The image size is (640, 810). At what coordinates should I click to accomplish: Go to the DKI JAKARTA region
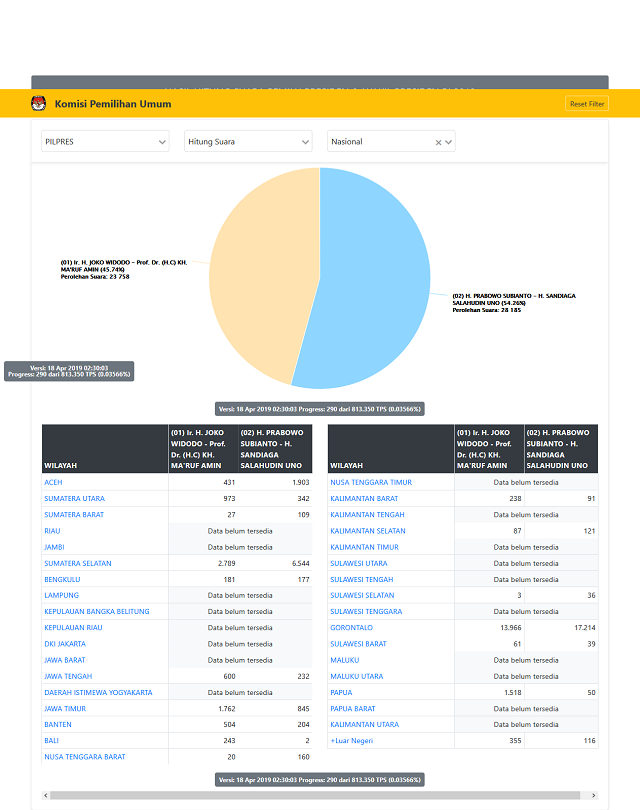[x=66, y=644]
